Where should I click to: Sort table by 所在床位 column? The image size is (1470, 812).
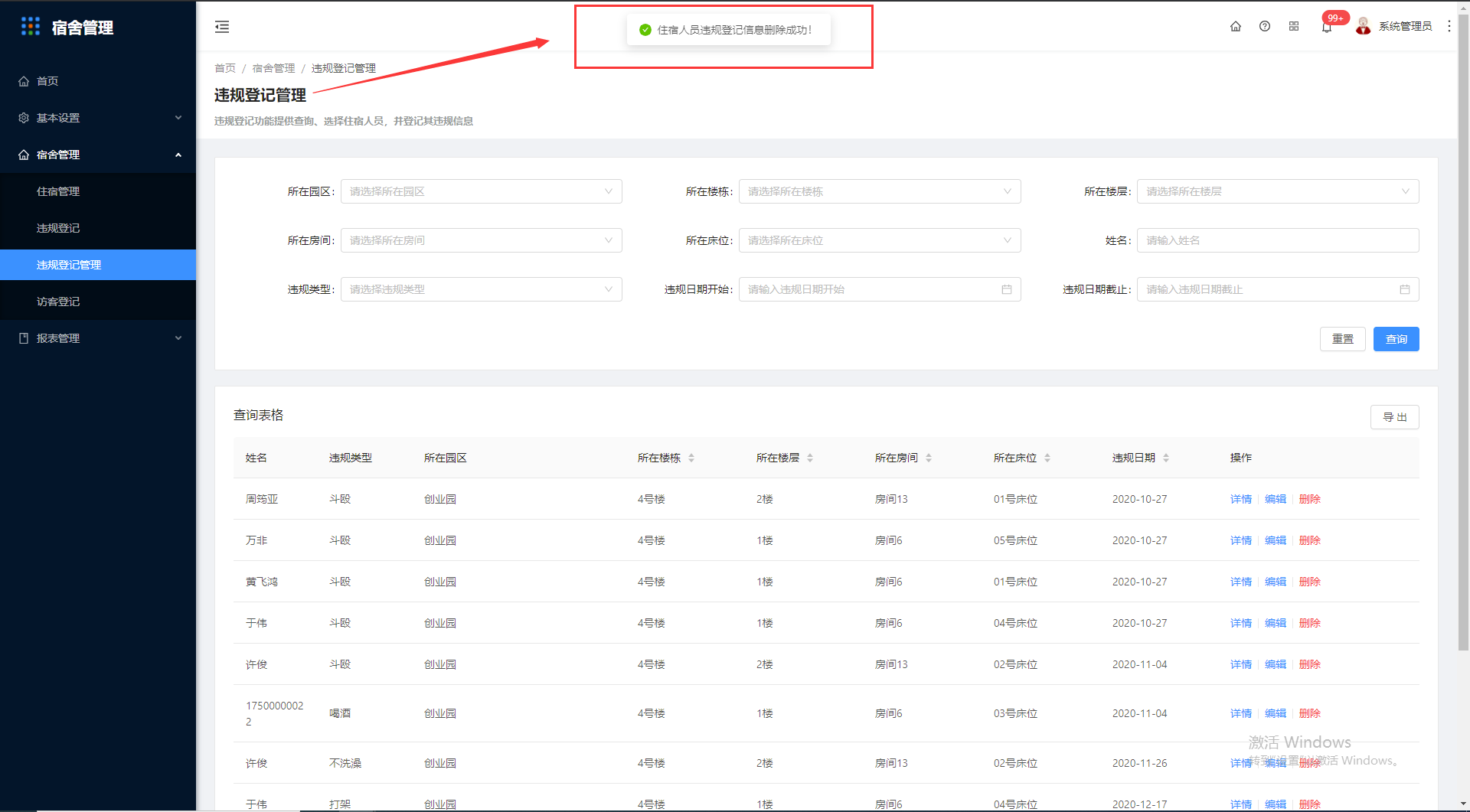pyautogui.click(x=1047, y=458)
